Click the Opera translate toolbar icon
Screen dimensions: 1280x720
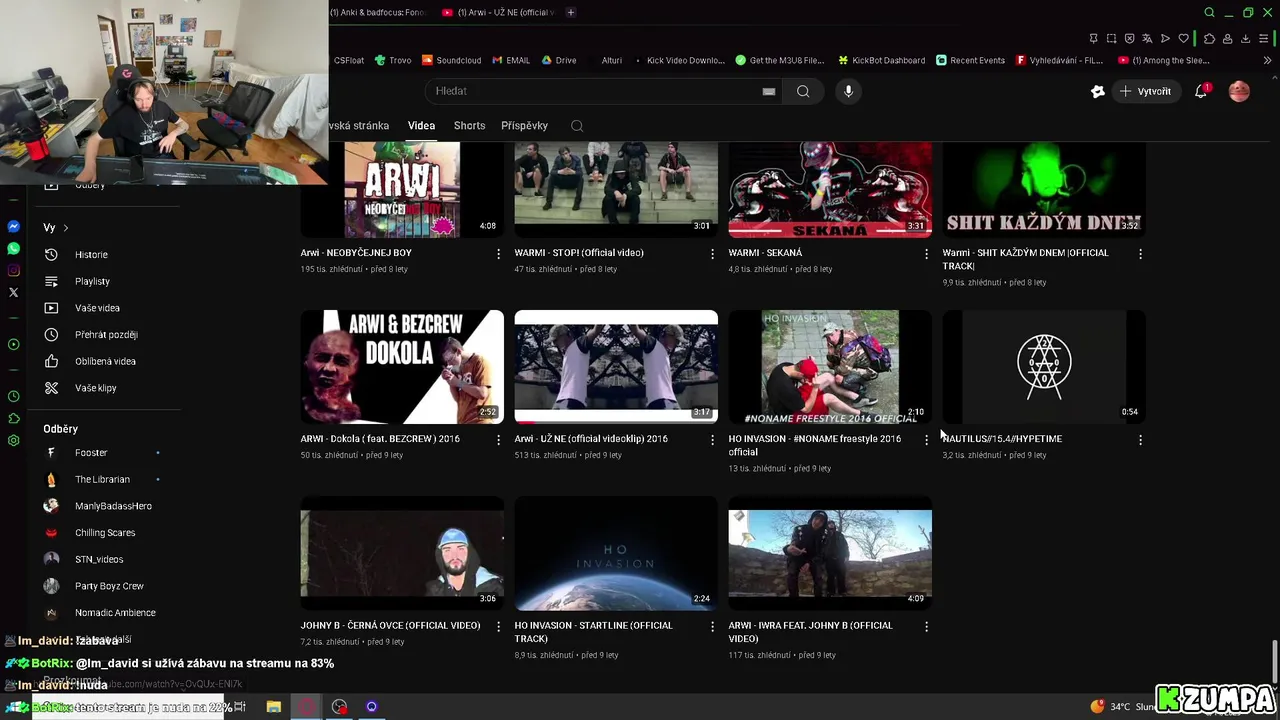tap(1147, 39)
